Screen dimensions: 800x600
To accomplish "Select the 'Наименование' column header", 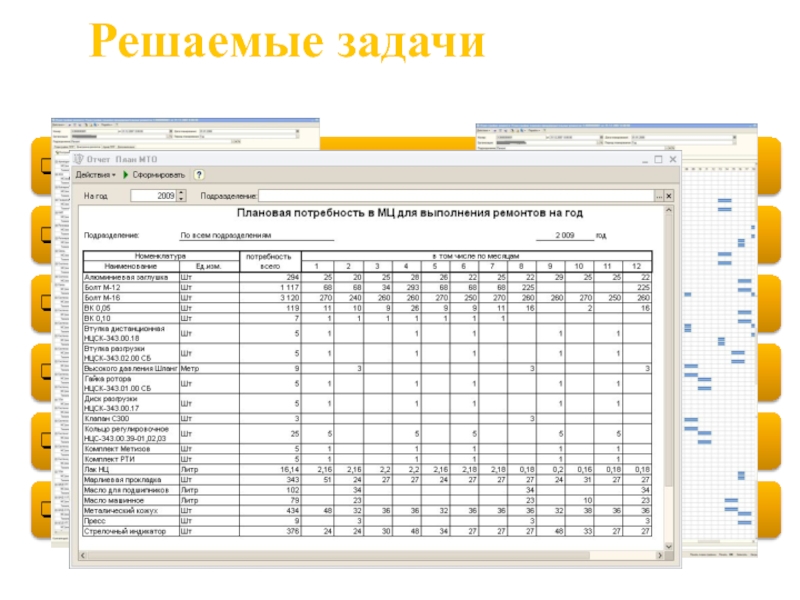I will (131, 266).
